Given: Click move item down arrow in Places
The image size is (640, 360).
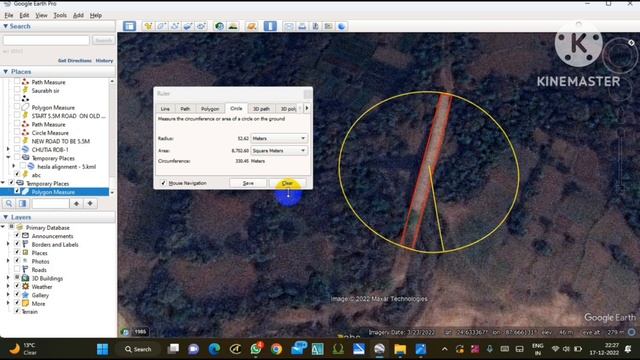Looking at the screenshot, I should point(90,203).
